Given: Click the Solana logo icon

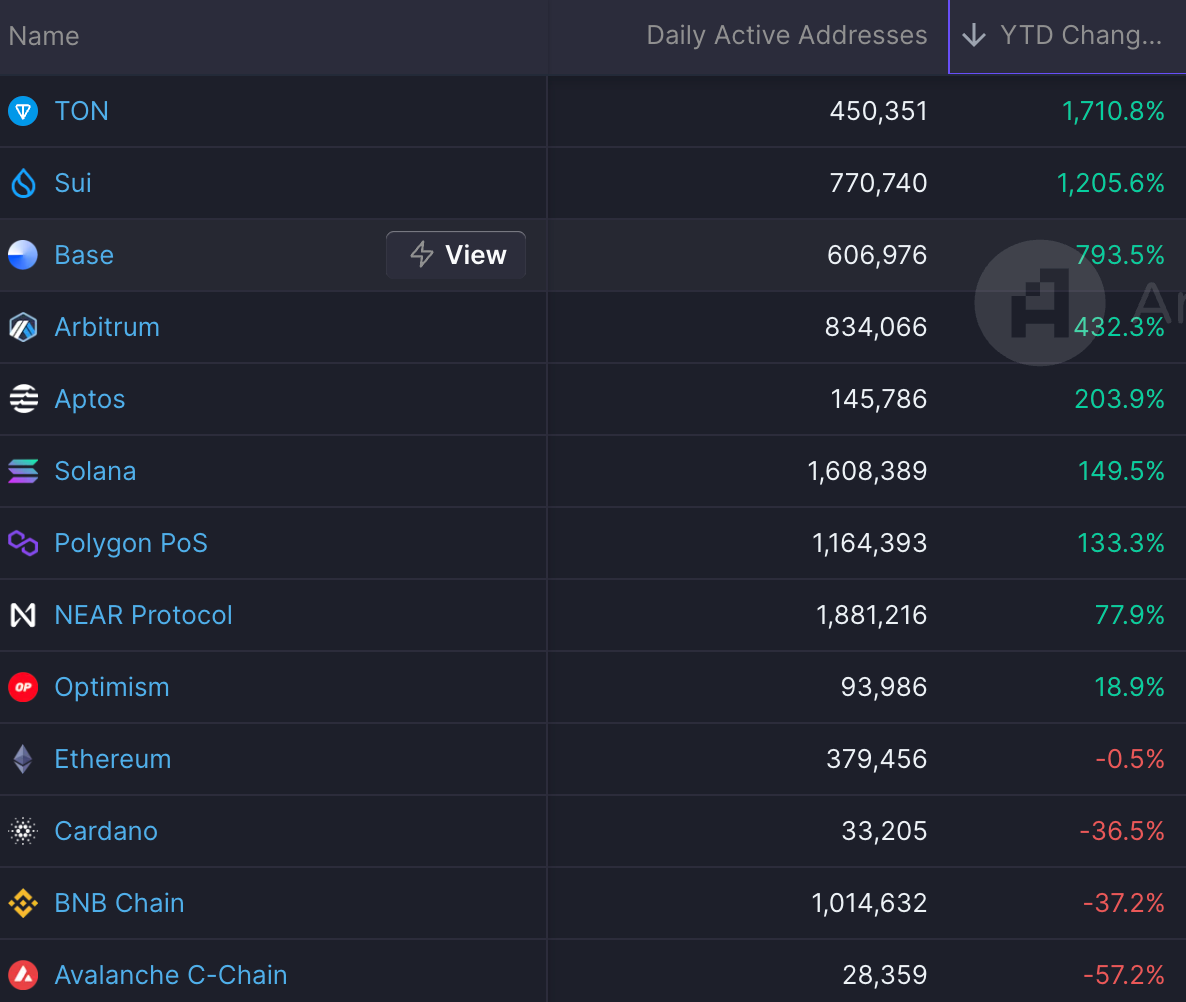Looking at the screenshot, I should point(23,471).
